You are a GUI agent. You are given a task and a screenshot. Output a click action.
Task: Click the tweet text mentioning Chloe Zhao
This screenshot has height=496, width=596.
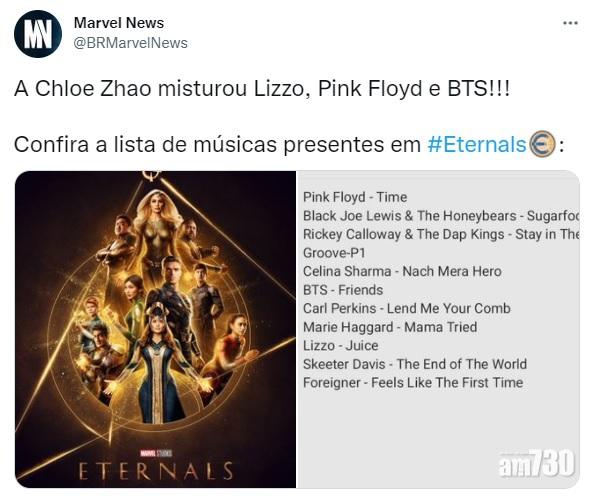click(262, 89)
